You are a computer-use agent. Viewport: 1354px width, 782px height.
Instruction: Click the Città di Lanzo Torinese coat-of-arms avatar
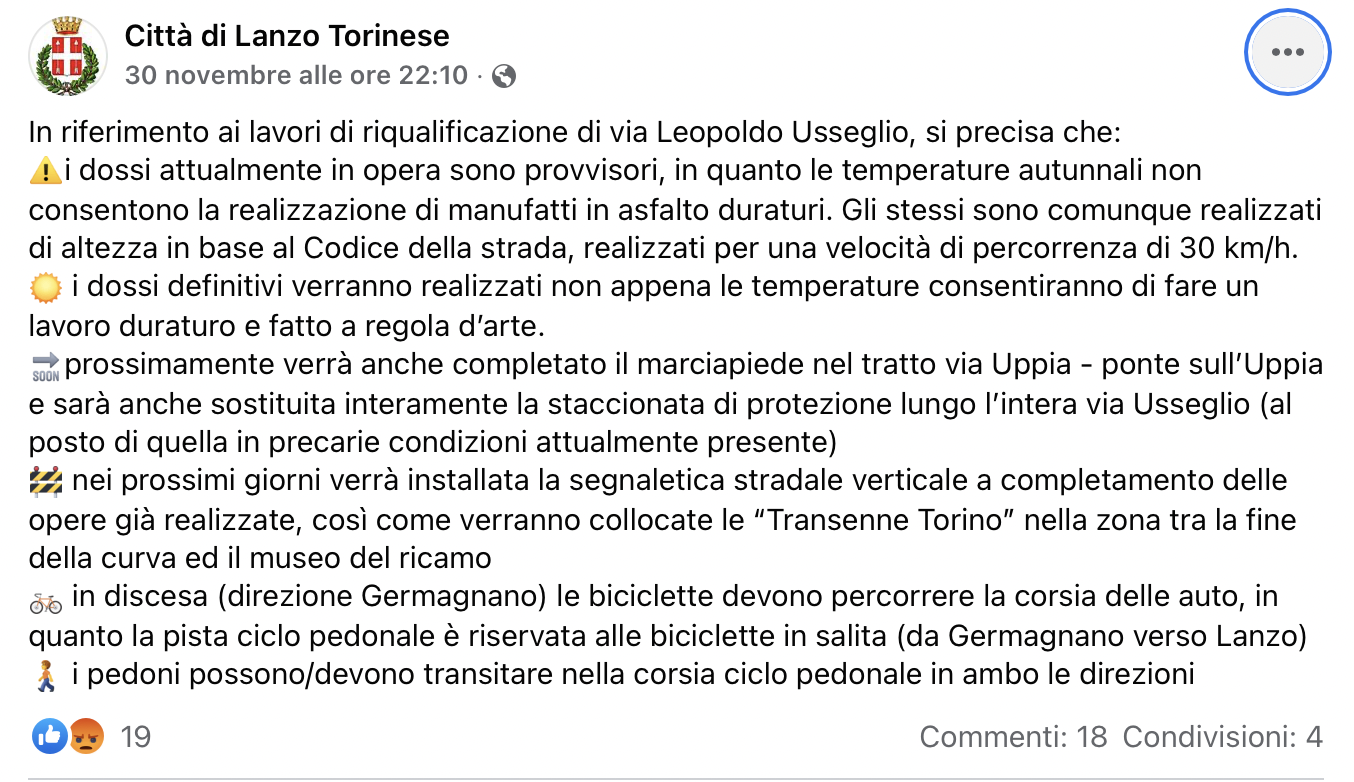tap(68, 54)
